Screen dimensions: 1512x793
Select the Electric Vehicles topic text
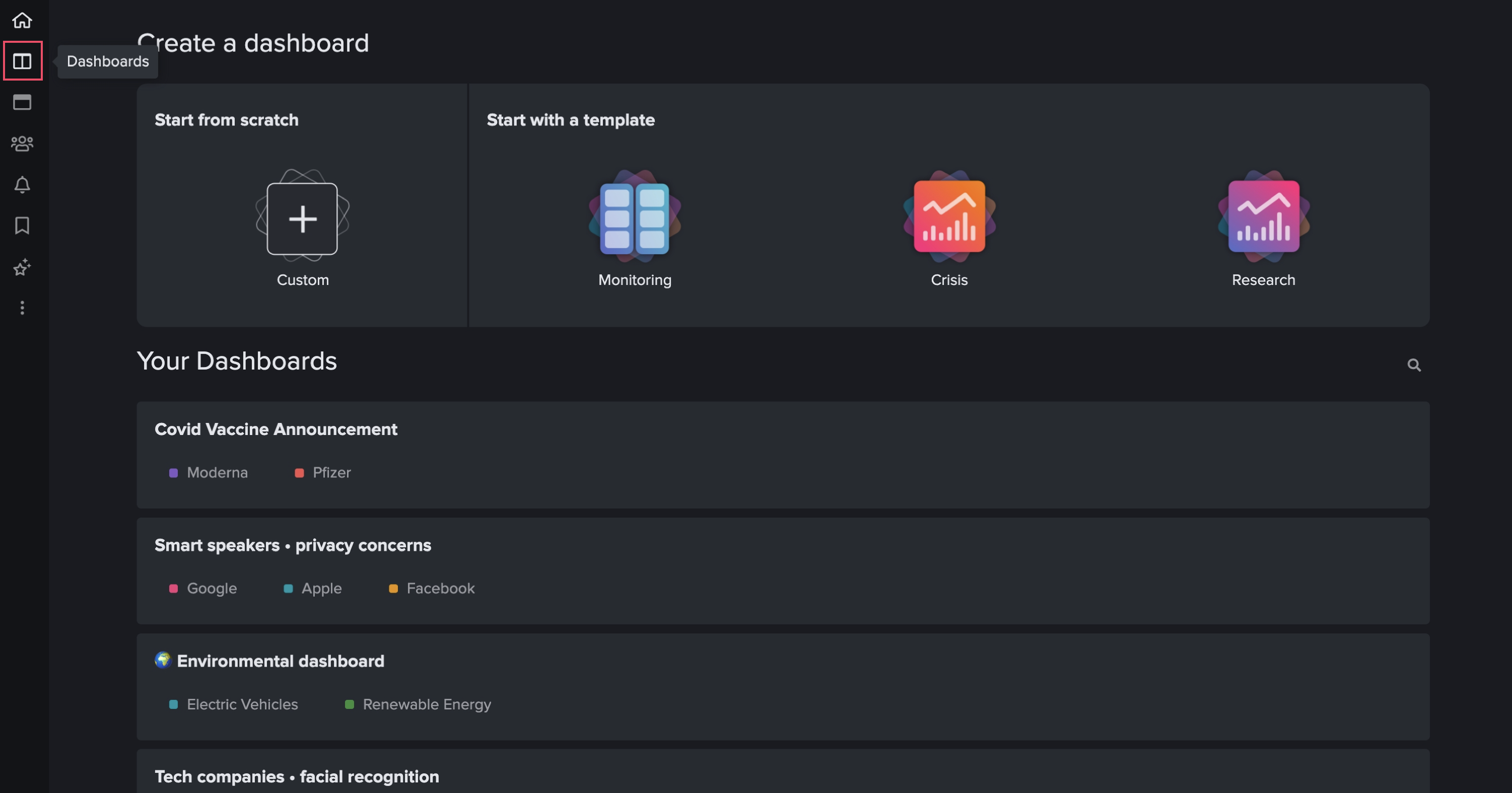click(242, 704)
